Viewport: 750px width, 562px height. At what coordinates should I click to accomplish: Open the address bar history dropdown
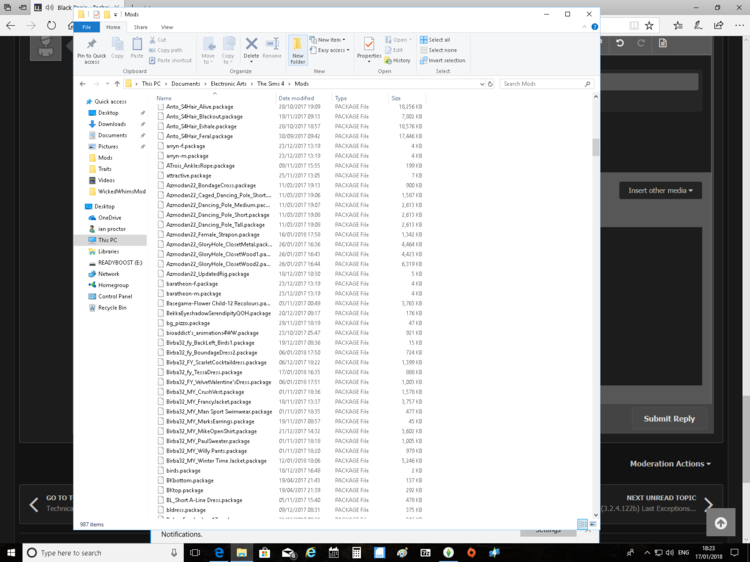482,84
